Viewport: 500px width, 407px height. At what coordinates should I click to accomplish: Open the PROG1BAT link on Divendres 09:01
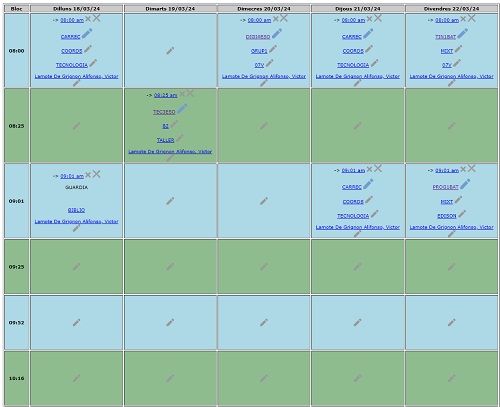click(446, 187)
